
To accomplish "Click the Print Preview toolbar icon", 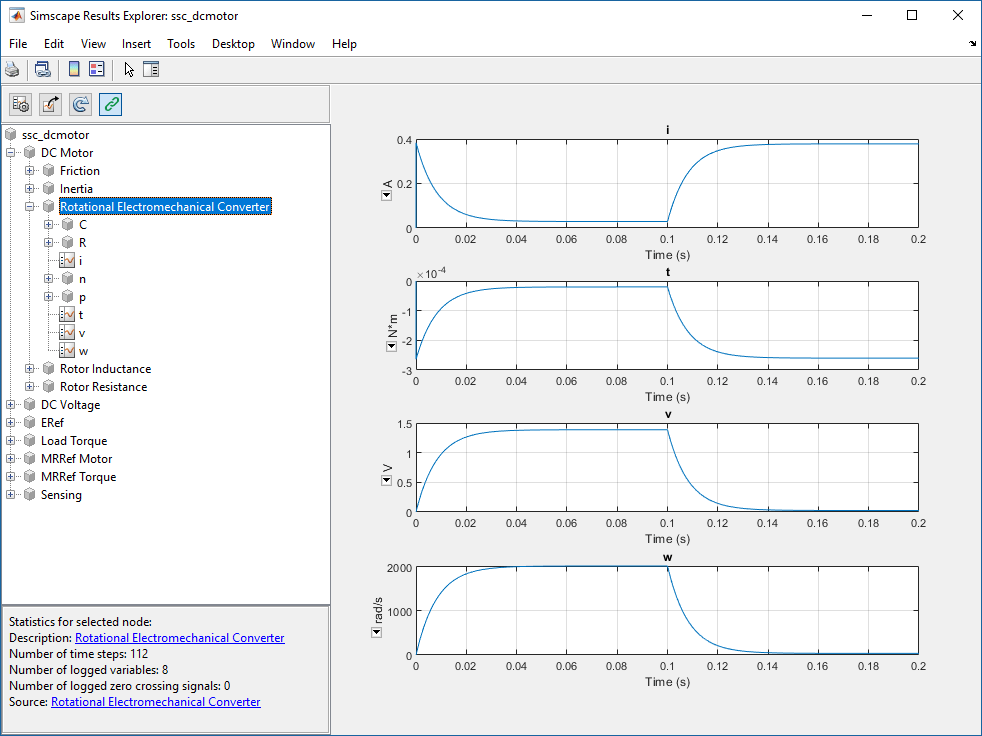I will tap(43, 70).
